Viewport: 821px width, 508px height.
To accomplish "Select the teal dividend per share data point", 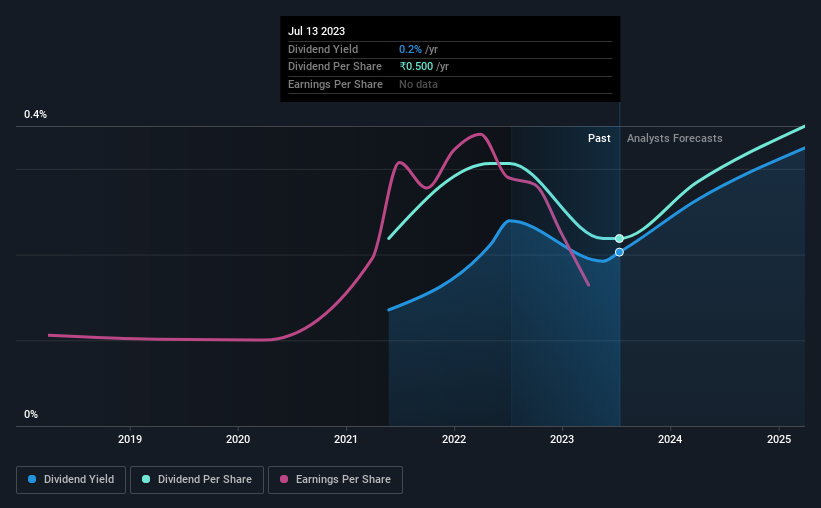I will [619, 238].
